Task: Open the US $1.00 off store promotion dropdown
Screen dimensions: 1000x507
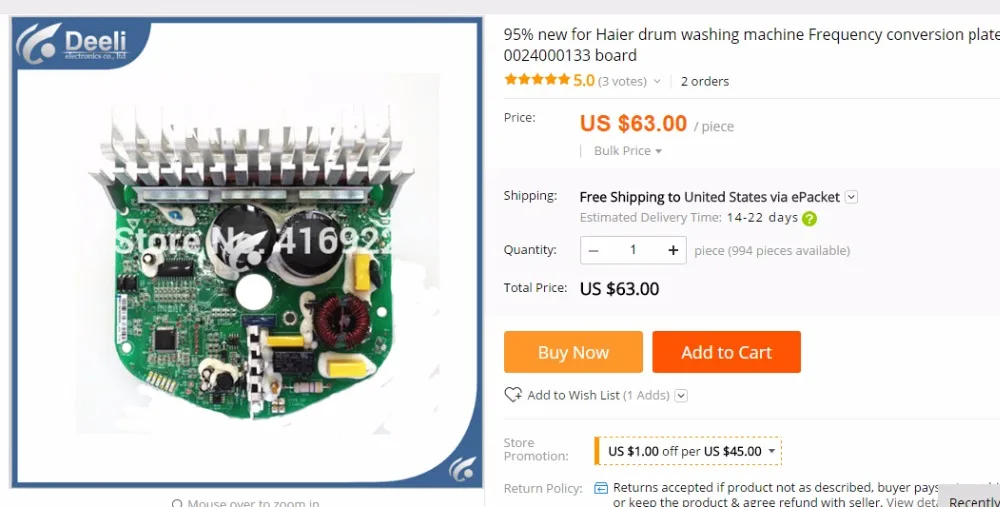Action: [x=688, y=451]
